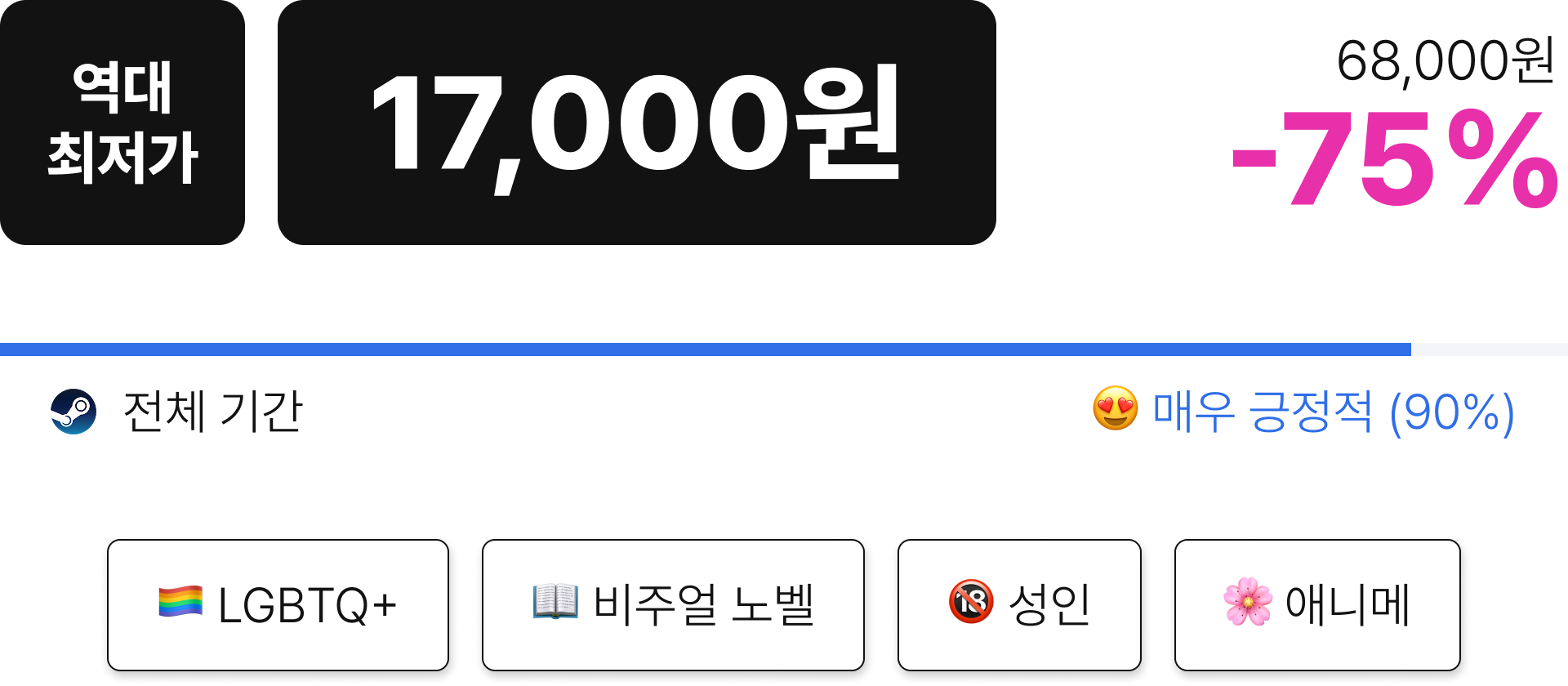Click the heart-eyes emoji review icon
This screenshot has height=686, width=1568.
pyautogui.click(x=1116, y=408)
